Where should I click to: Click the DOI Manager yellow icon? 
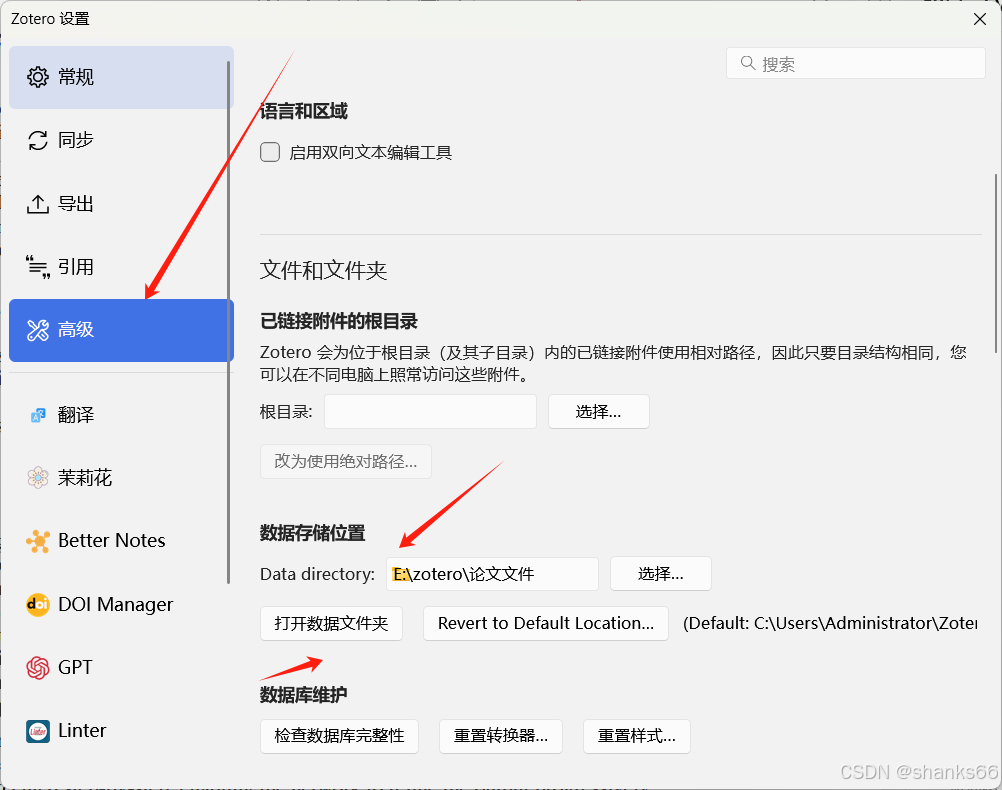38,604
